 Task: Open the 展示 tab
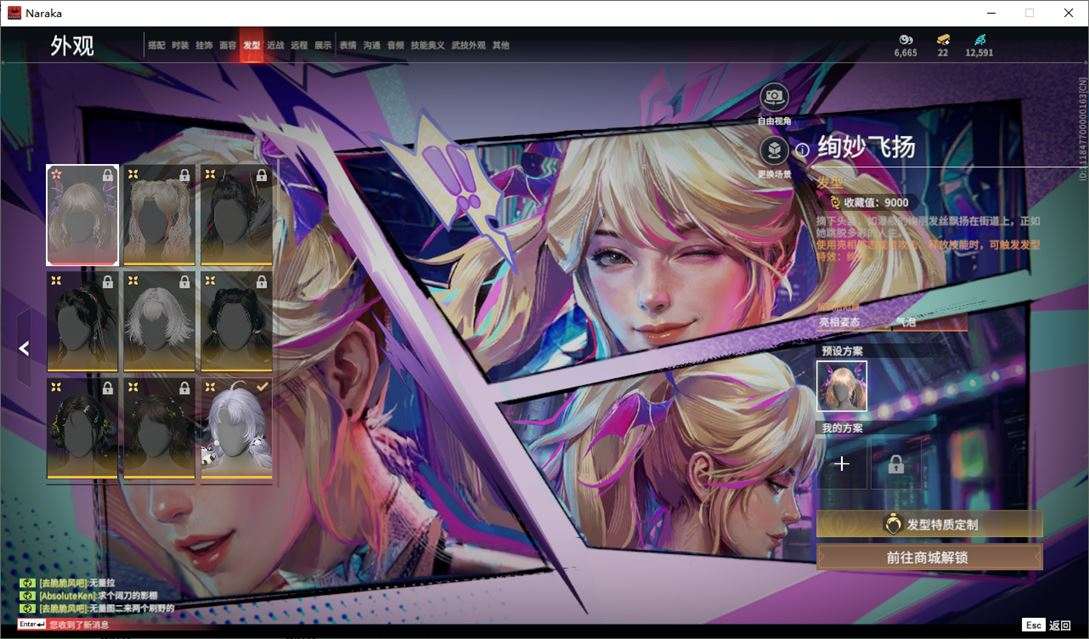(x=323, y=45)
